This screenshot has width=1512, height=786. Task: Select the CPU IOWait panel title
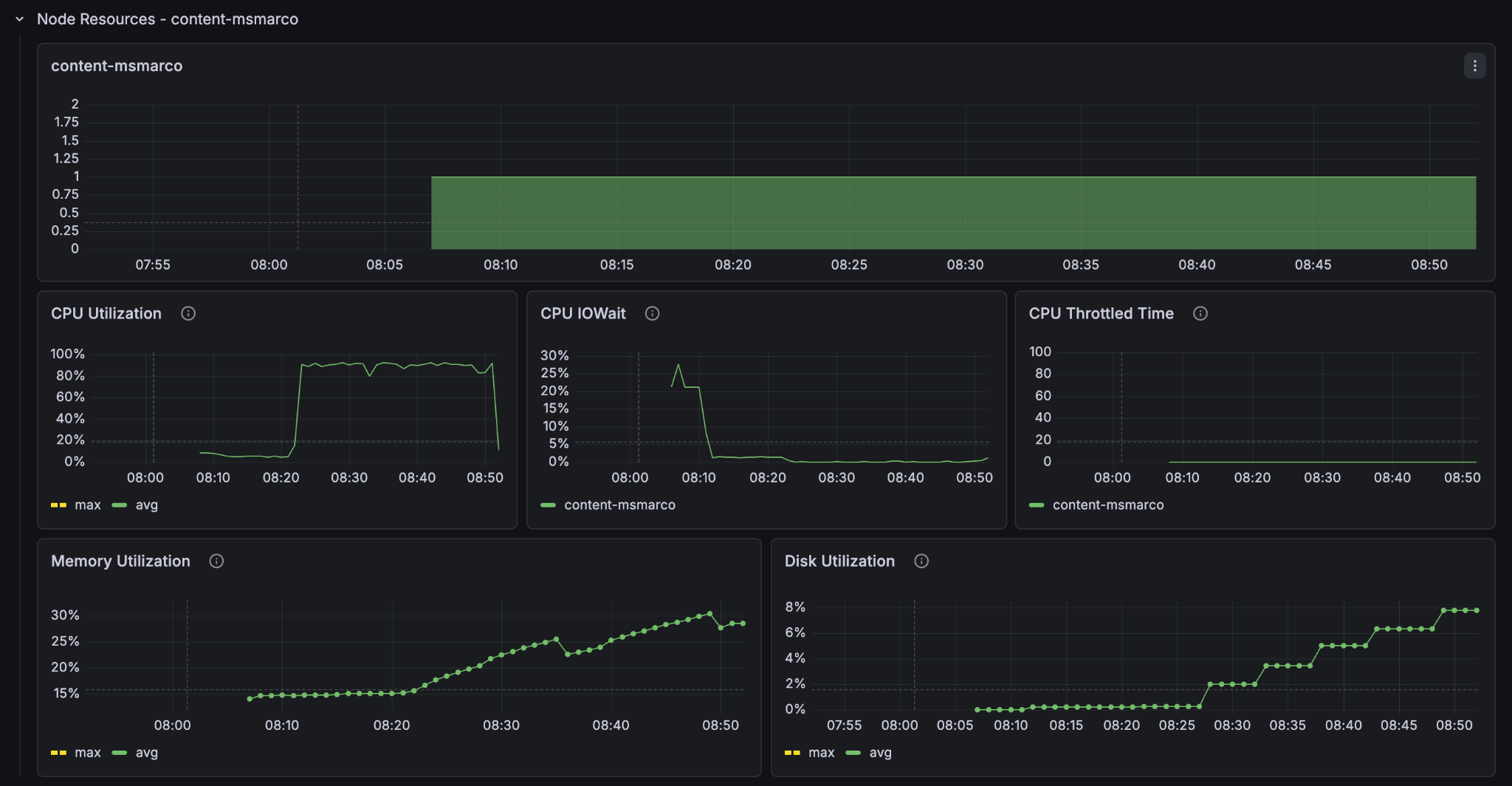[583, 313]
